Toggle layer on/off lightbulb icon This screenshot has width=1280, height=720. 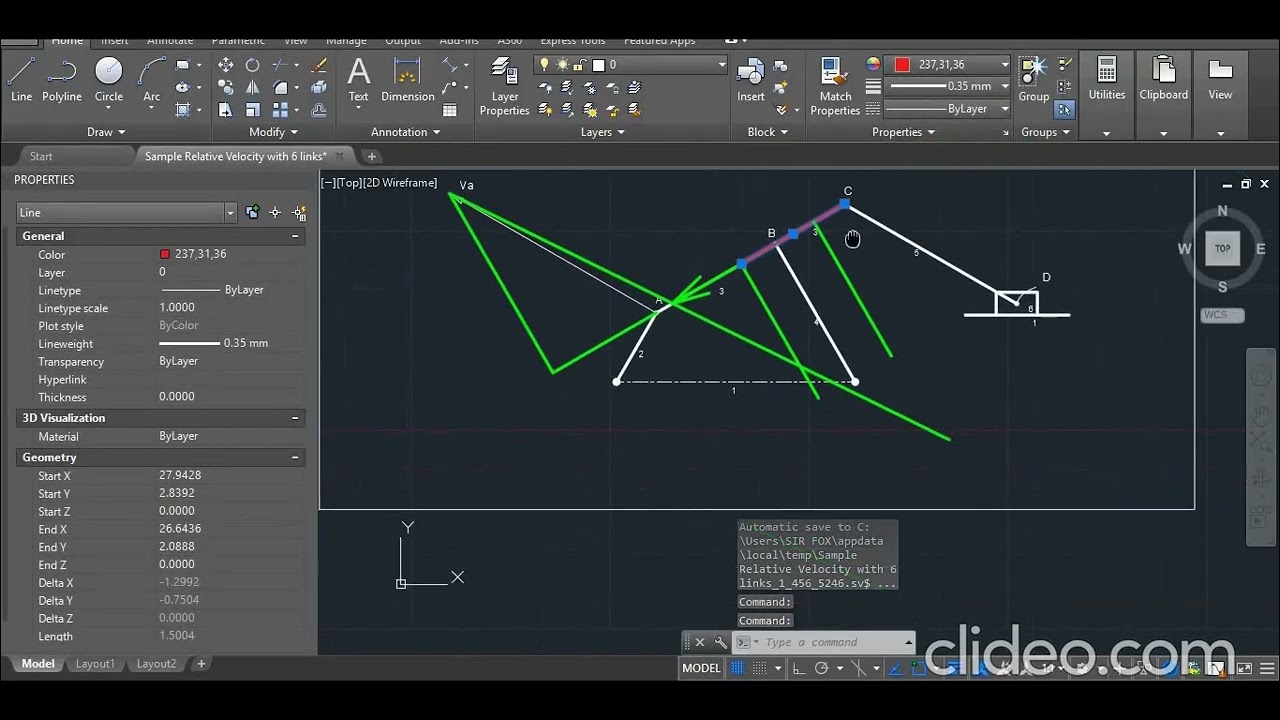[544, 64]
